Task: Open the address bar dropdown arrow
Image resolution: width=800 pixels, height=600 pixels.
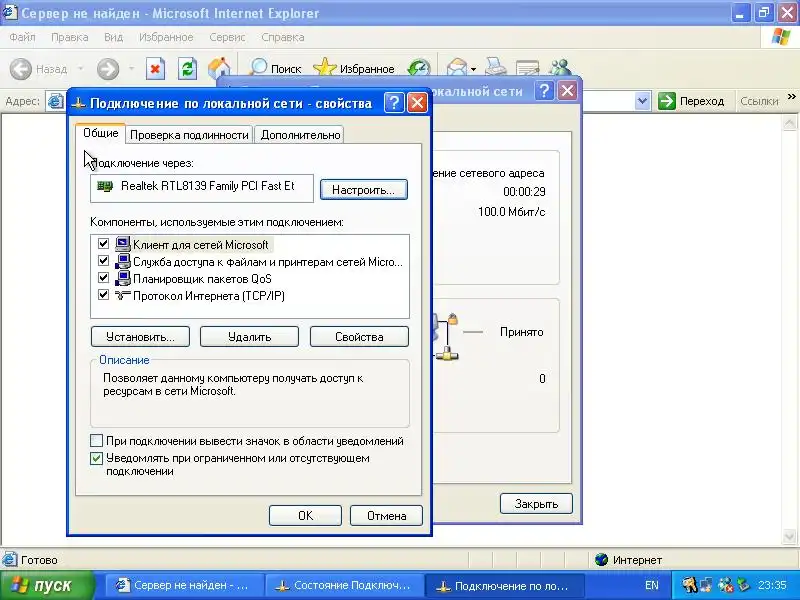Action: (642, 101)
